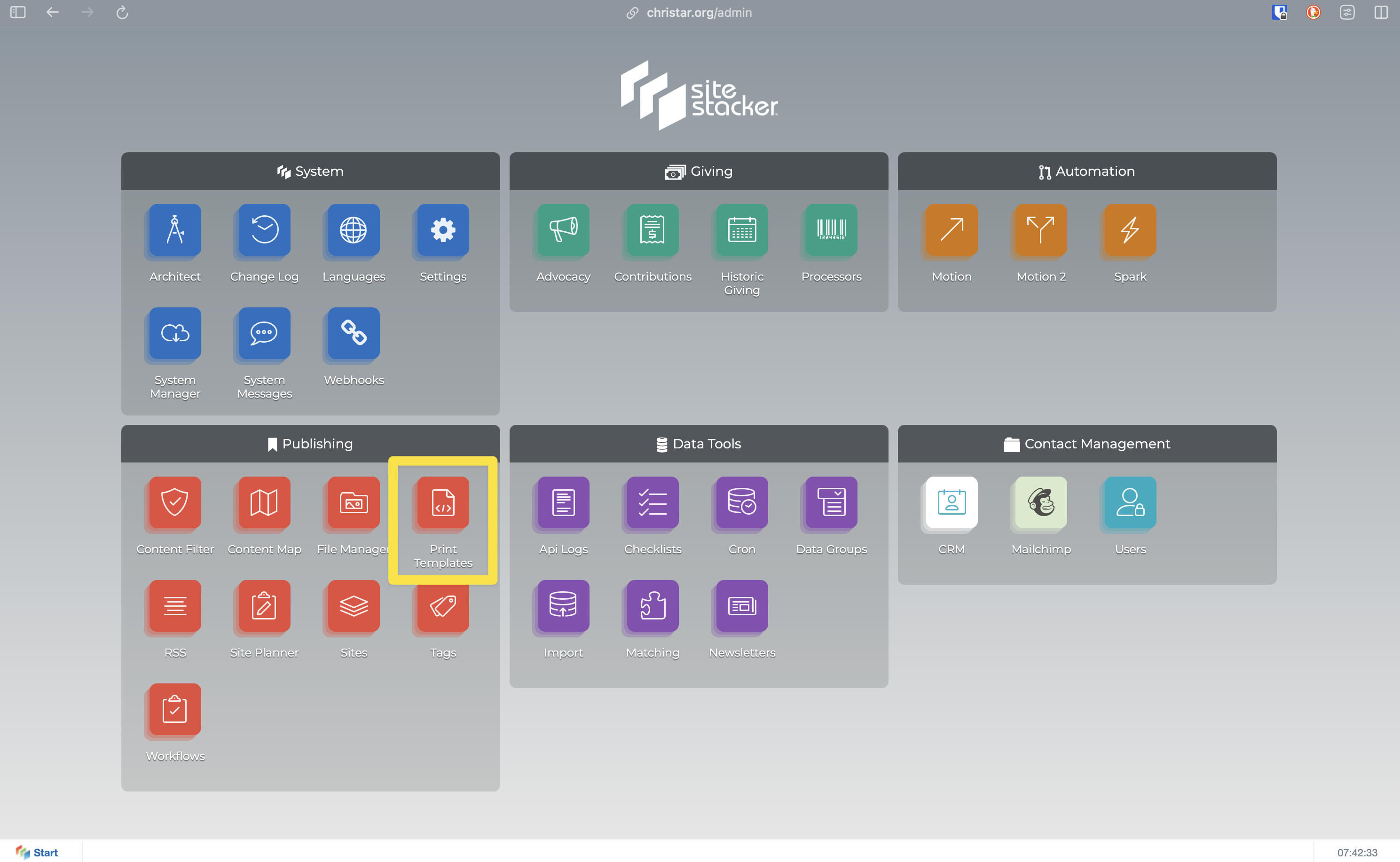Open the Motion 2 automation icon
1400x862 pixels.
1041,230
